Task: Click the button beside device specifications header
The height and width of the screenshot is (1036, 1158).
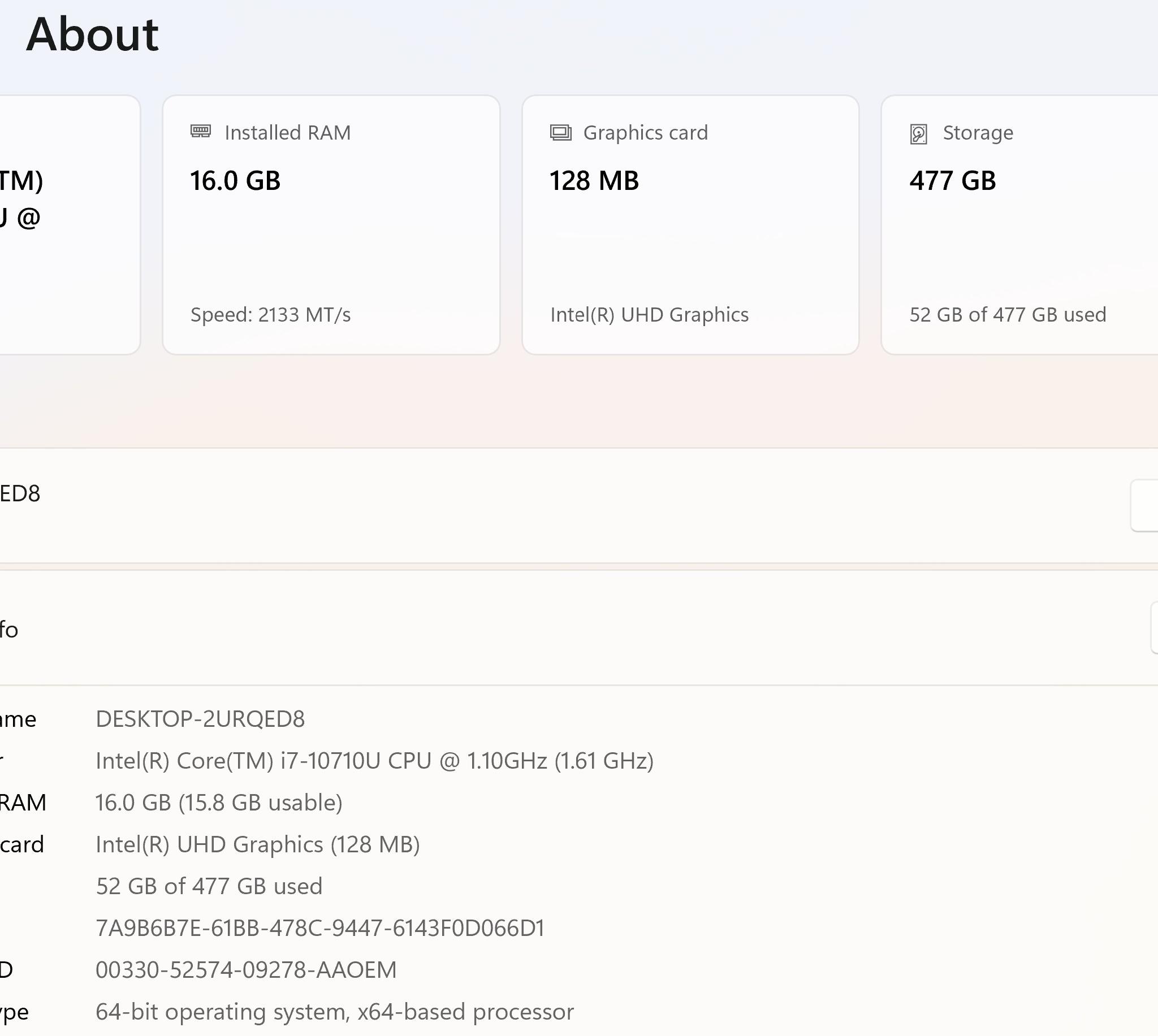Action: [1155, 627]
